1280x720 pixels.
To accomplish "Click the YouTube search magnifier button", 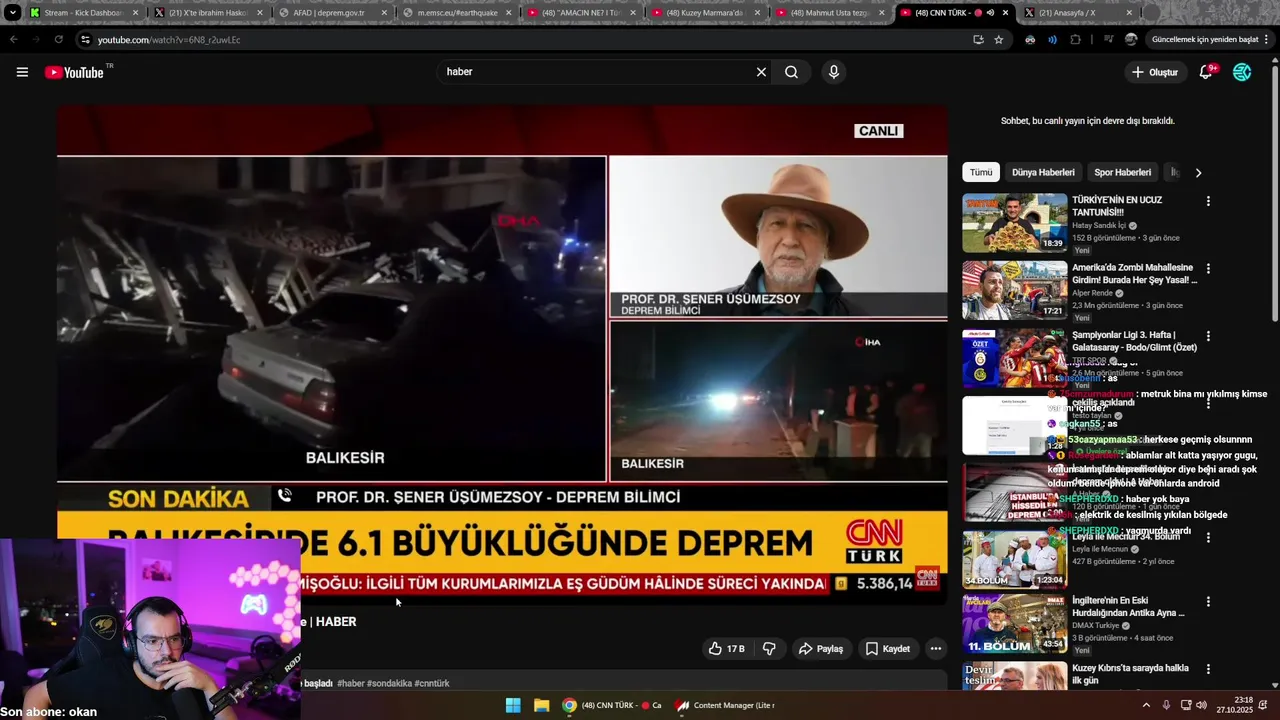I will tap(791, 72).
